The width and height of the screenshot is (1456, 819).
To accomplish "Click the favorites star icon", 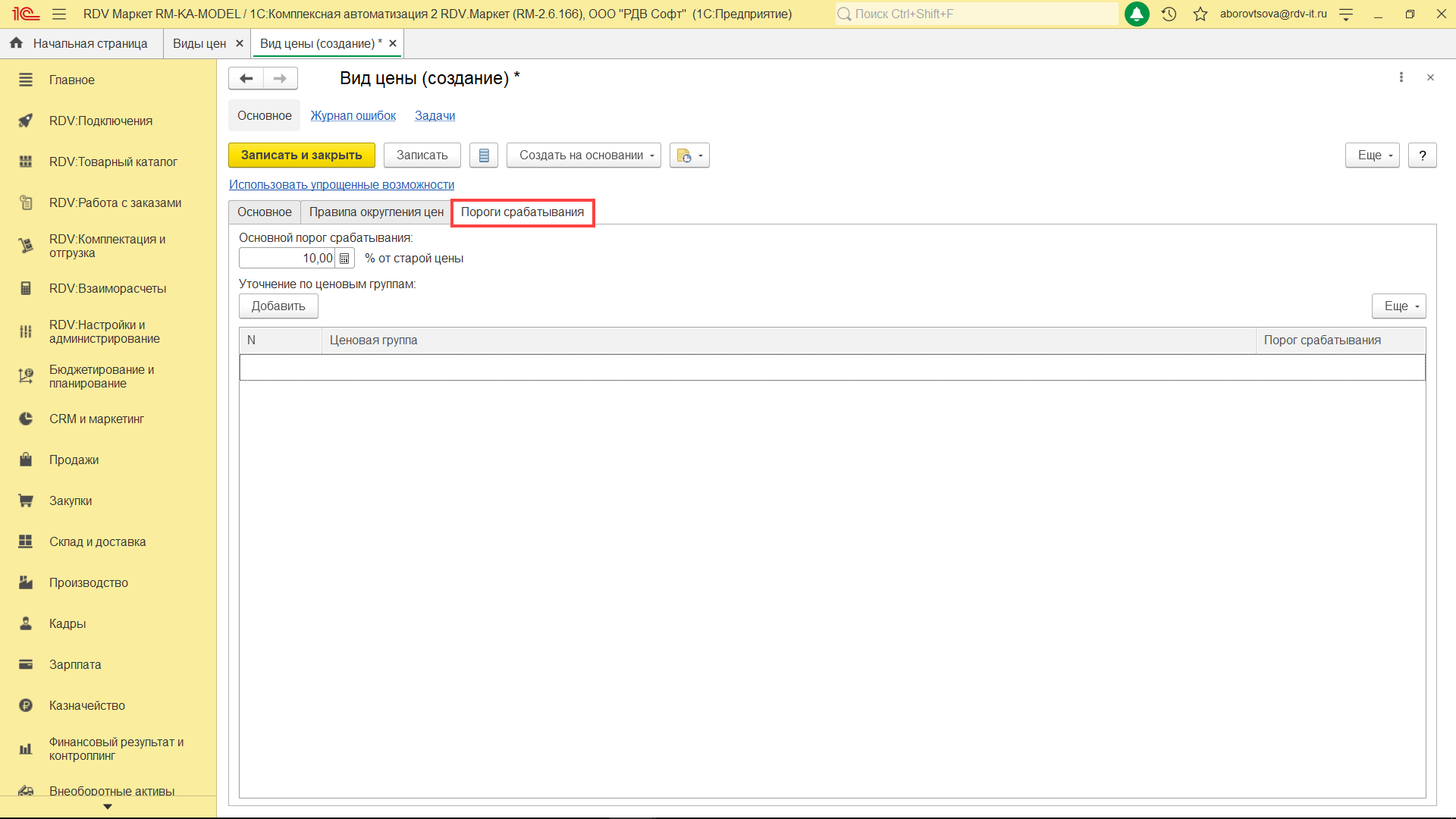I will tap(1200, 14).
